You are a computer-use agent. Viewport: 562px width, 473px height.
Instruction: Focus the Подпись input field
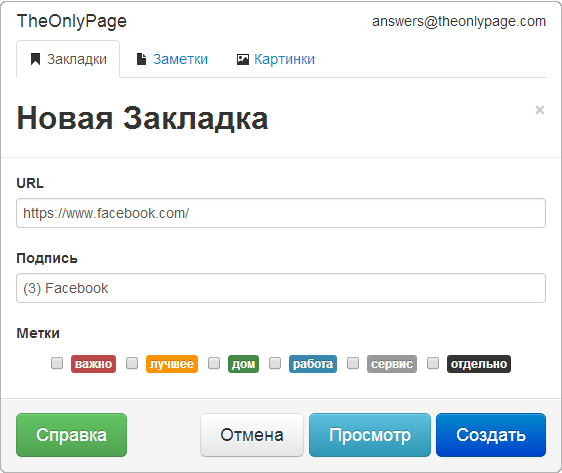click(281, 288)
